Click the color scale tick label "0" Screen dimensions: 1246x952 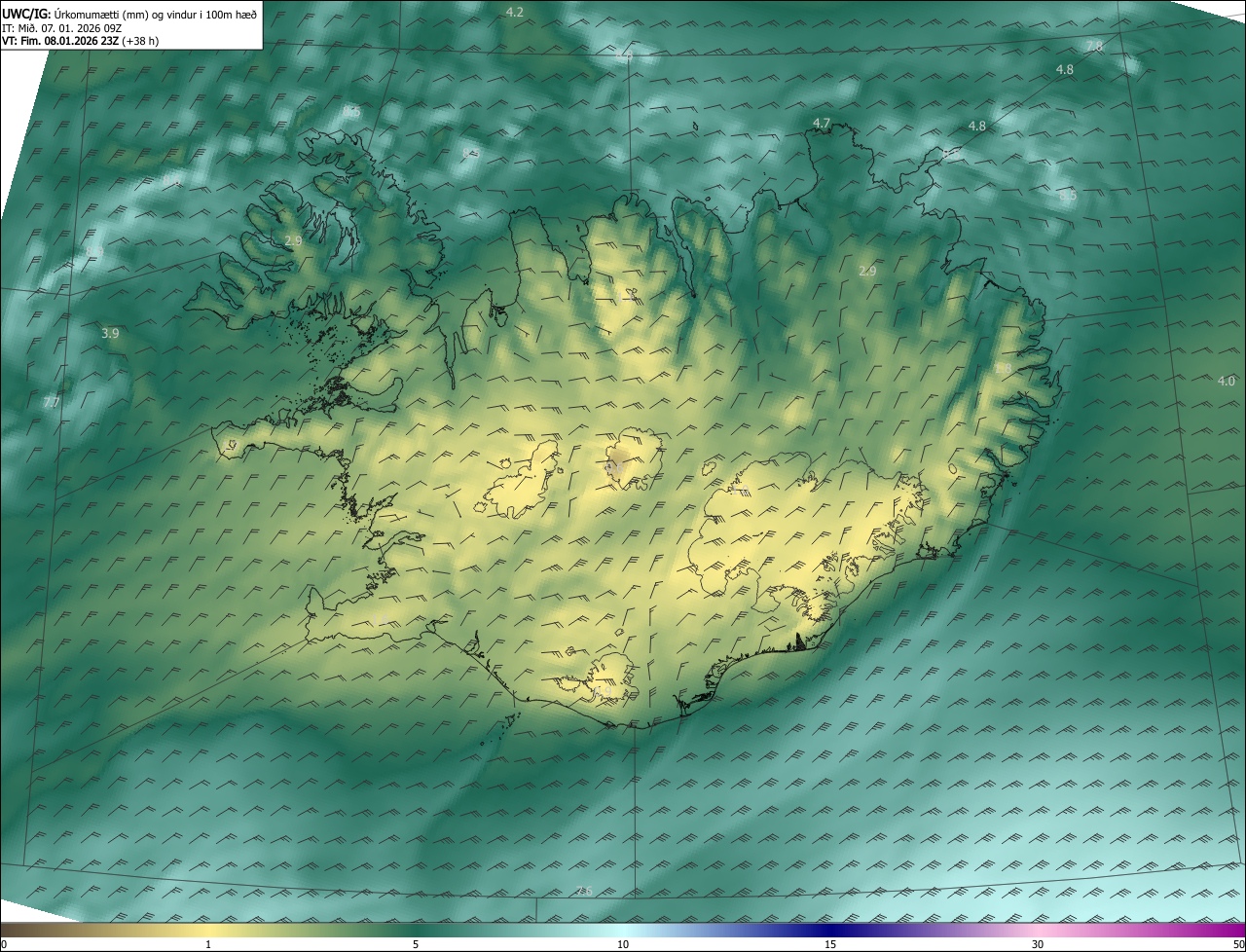(4, 945)
